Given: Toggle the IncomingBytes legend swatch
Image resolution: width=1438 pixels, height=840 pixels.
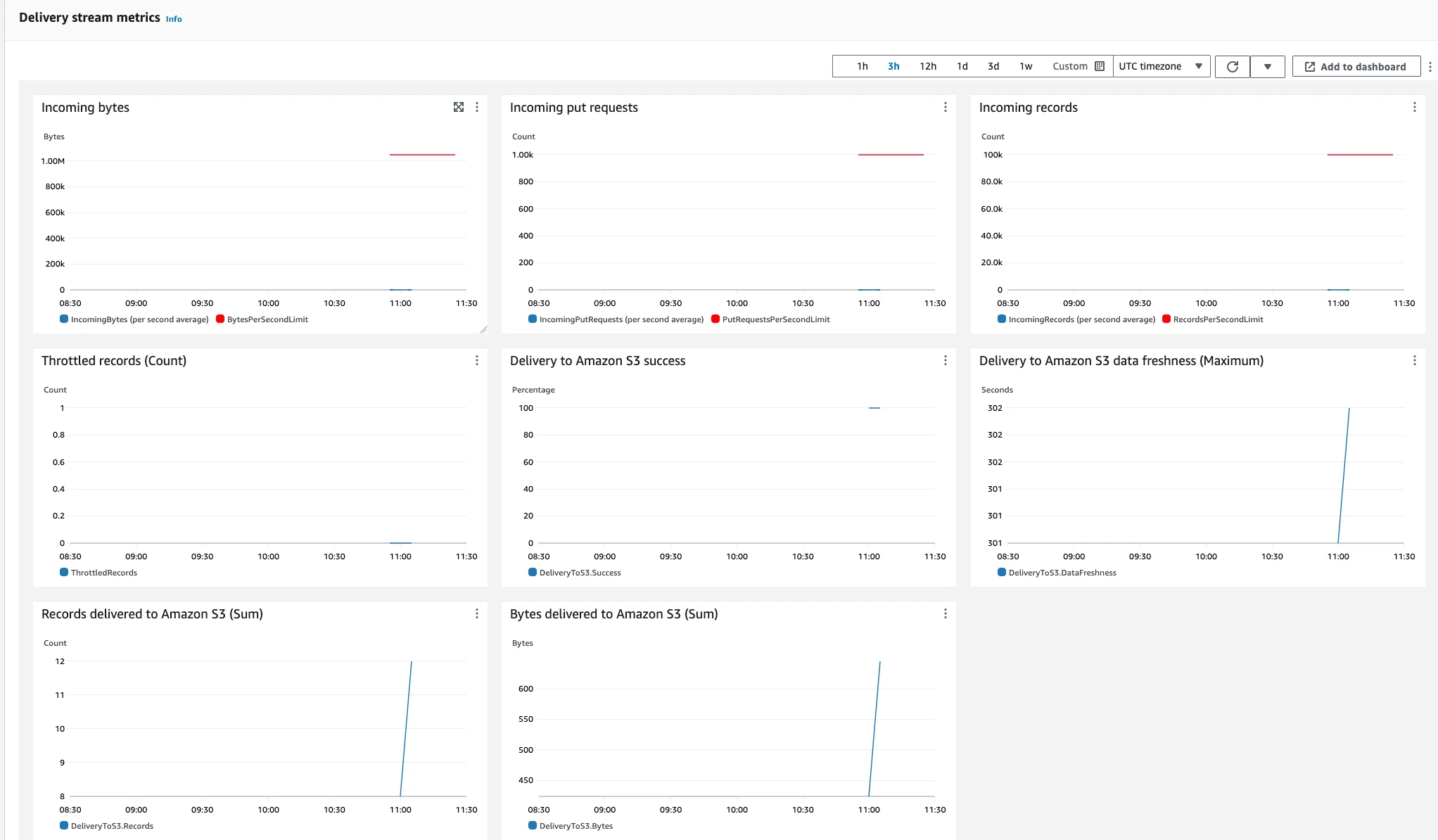Looking at the screenshot, I should 64,319.
